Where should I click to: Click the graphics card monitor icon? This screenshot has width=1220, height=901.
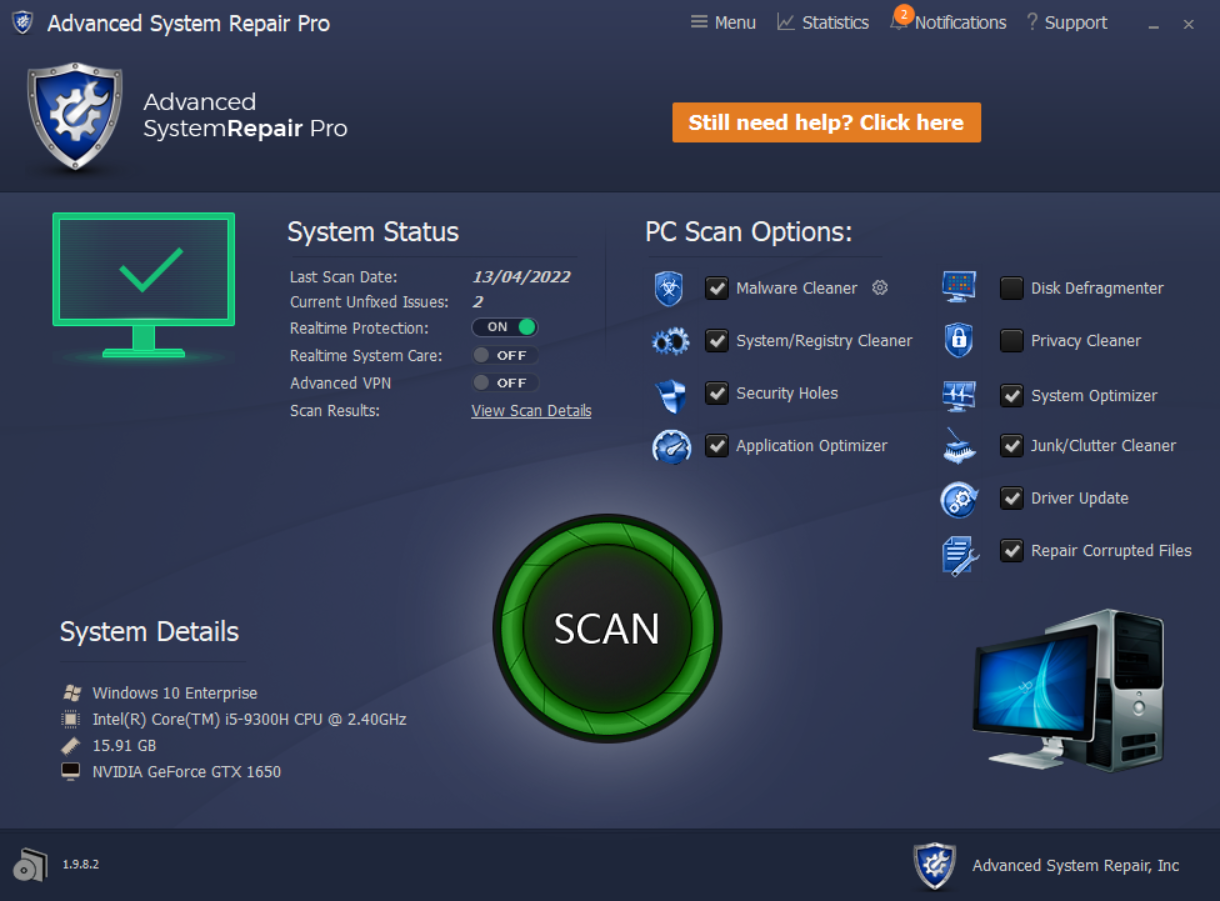[71, 772]
